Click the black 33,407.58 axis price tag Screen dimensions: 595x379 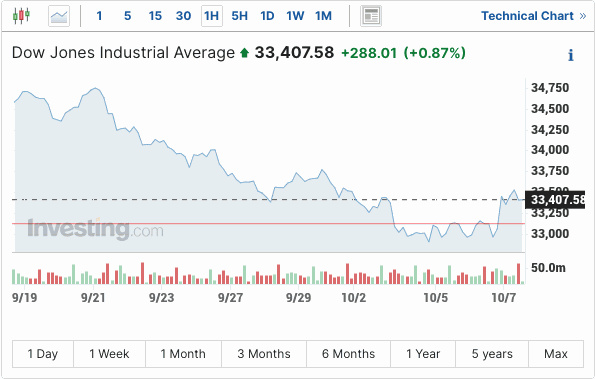pyautogui.click(x=555, y=200)
